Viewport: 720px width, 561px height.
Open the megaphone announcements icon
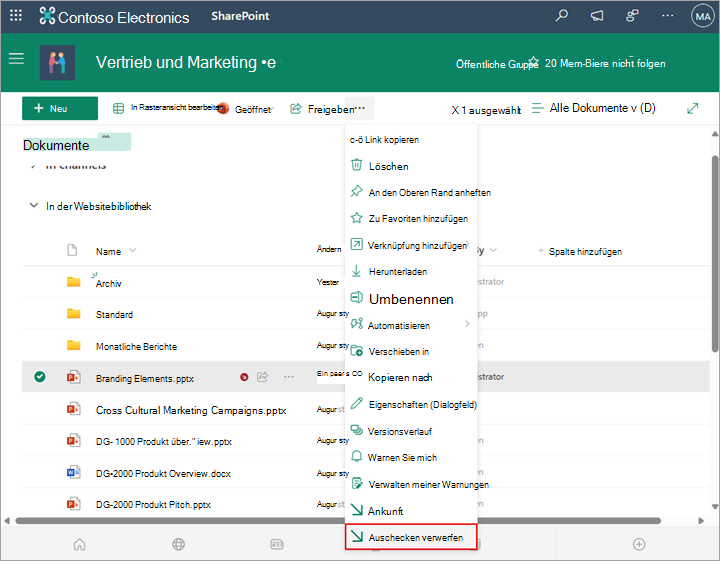(x=596, y=16)
